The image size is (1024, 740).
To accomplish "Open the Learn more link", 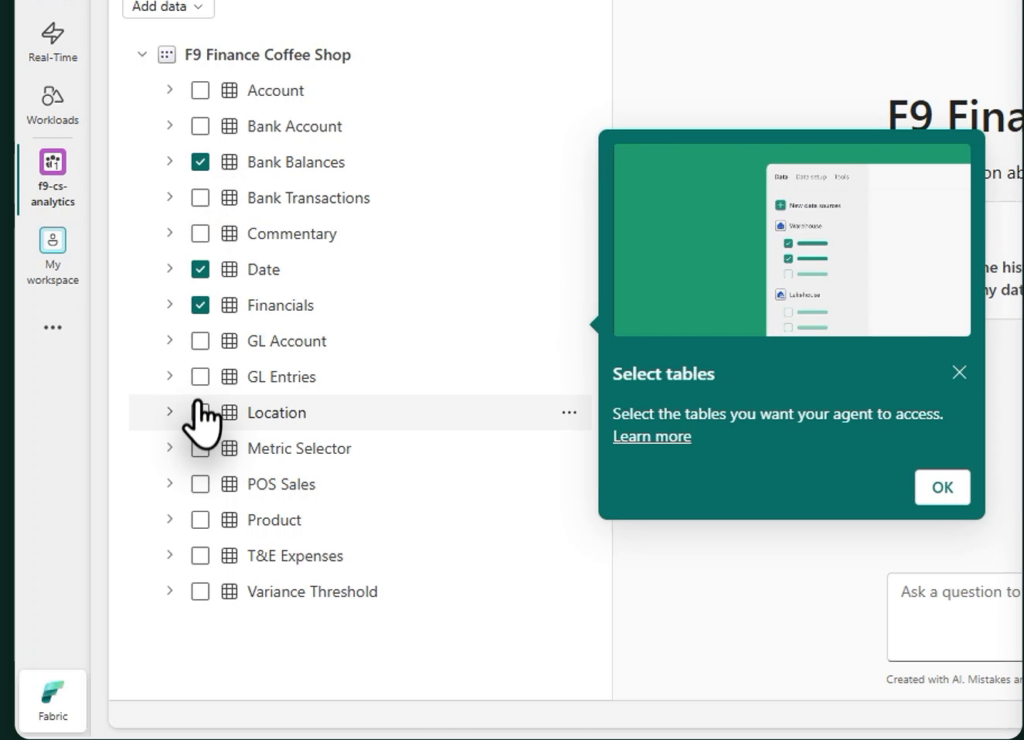I will tap(652, 436).
